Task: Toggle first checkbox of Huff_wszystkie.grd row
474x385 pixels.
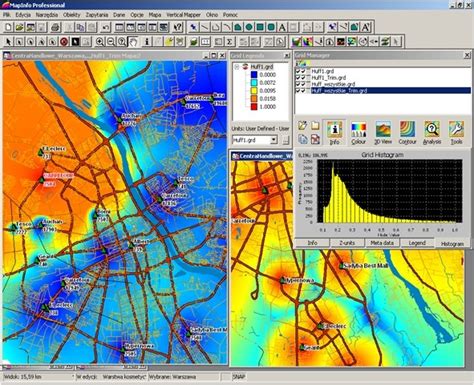Action: pos(298,84)
